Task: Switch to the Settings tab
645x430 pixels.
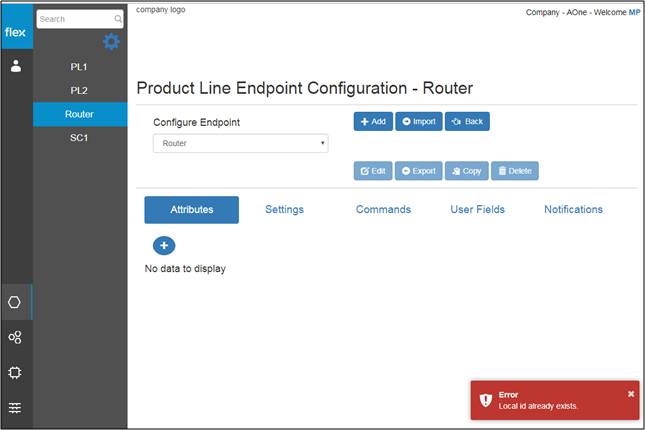Action: (x=284, y=209)
